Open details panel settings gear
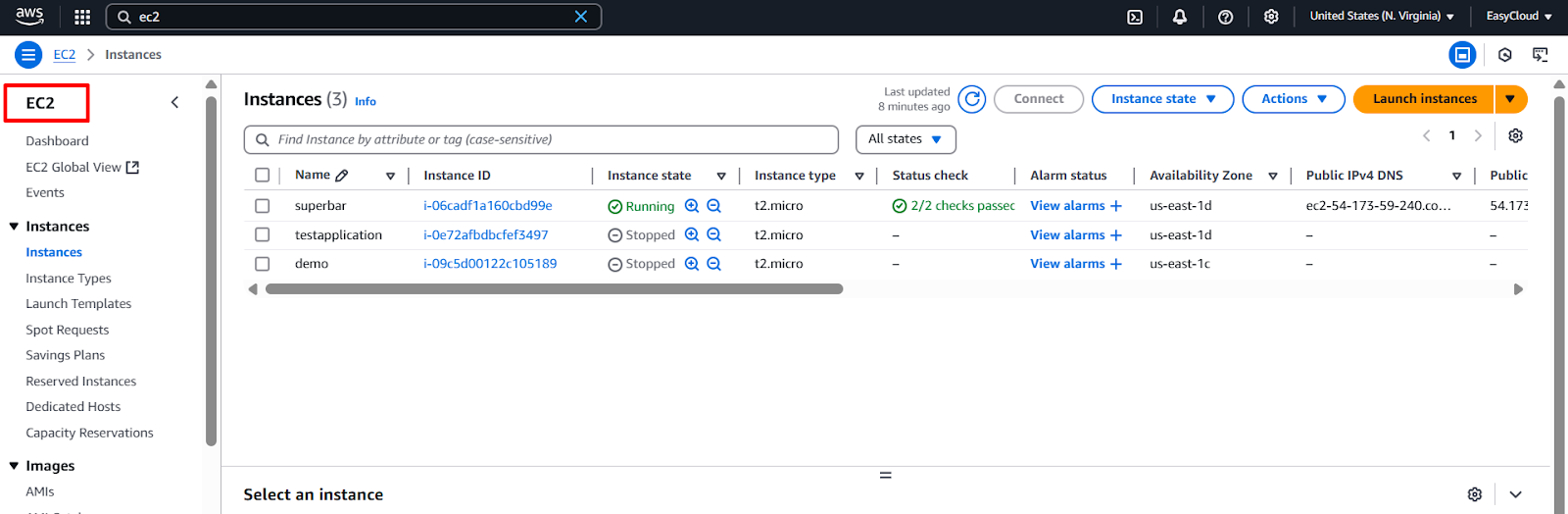 [1475, 494]
